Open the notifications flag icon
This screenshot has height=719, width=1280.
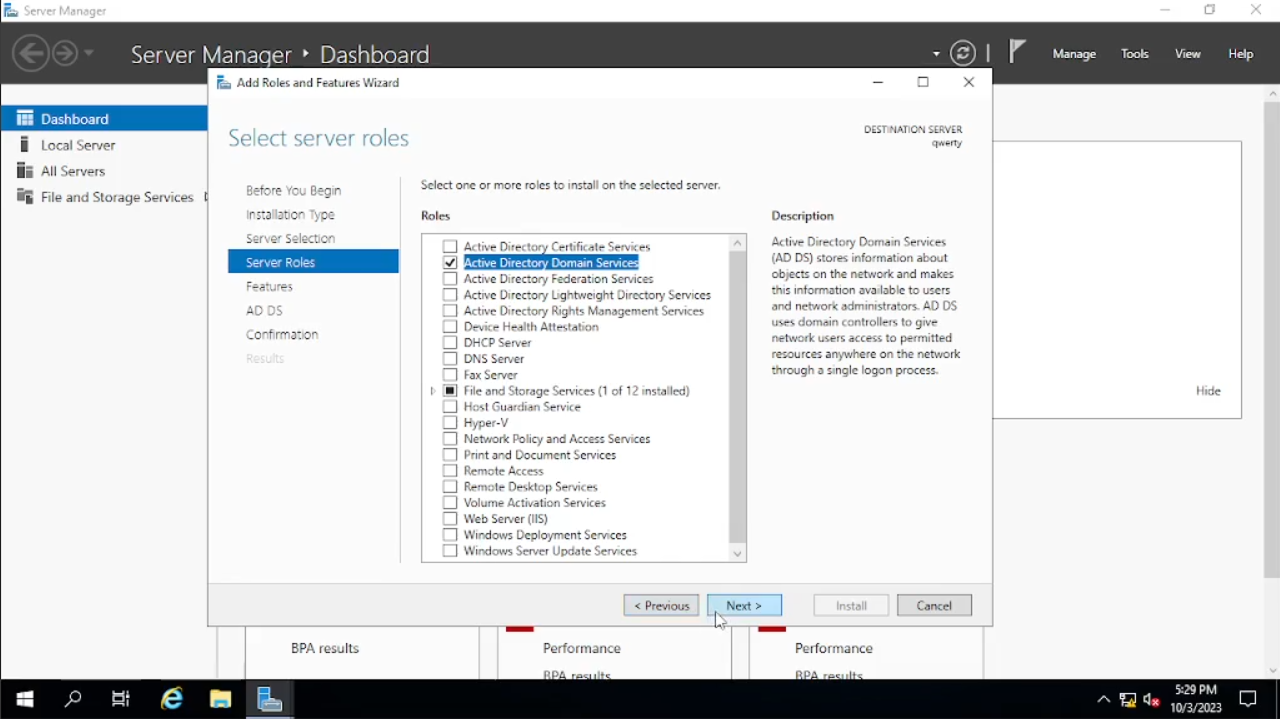click(x=1016, y=52)
